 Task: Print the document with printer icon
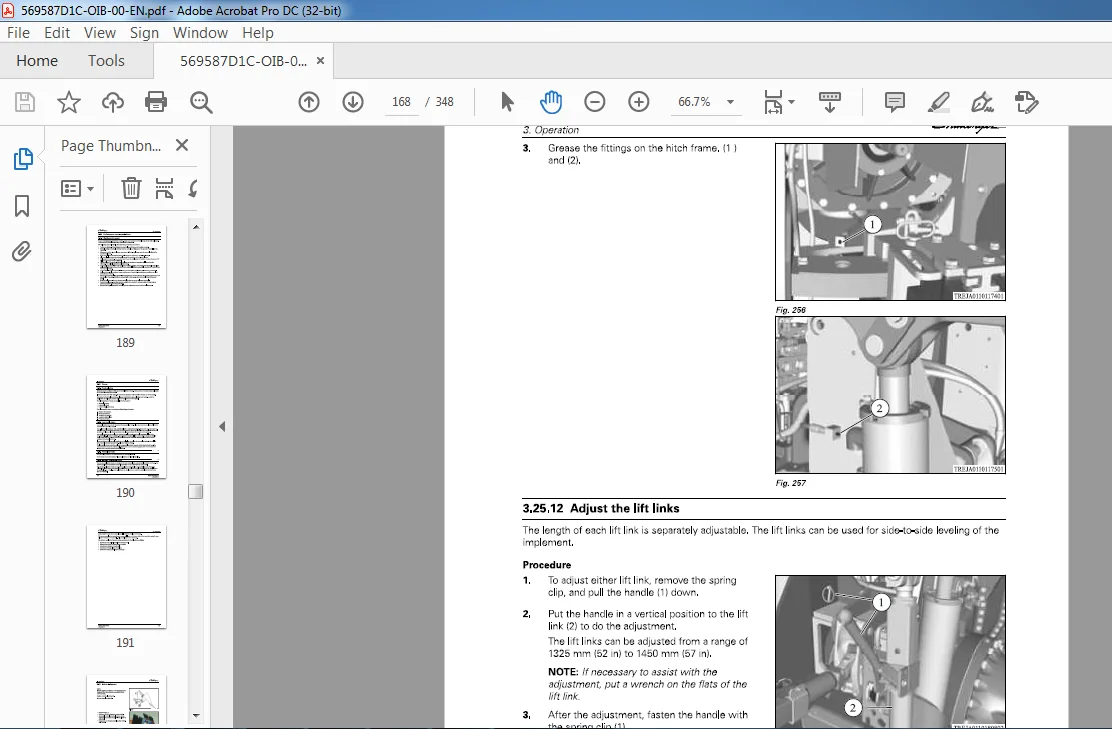[156, 102]
